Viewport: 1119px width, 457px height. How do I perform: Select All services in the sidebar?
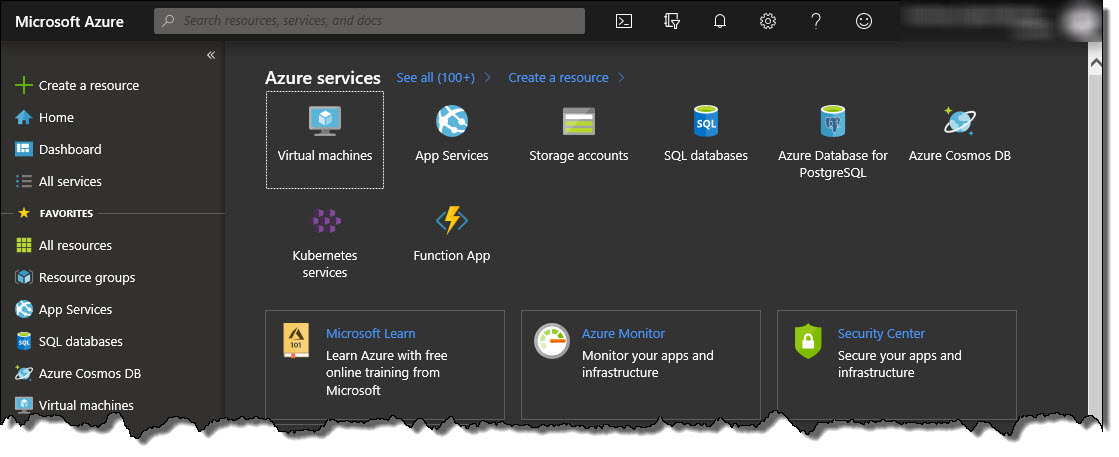pos(70,181)
